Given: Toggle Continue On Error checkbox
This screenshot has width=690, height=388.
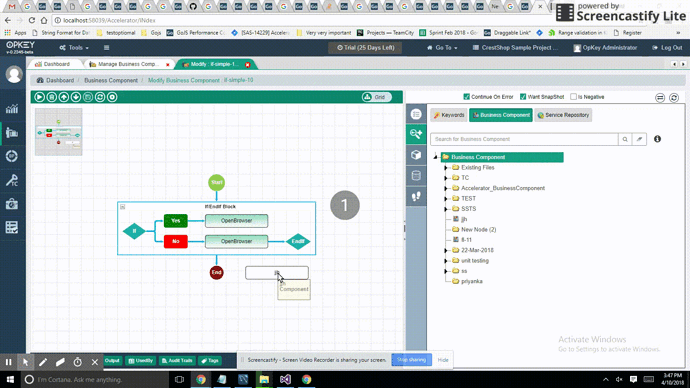Looking at the screenshot, I should click(x=466, y=97).
